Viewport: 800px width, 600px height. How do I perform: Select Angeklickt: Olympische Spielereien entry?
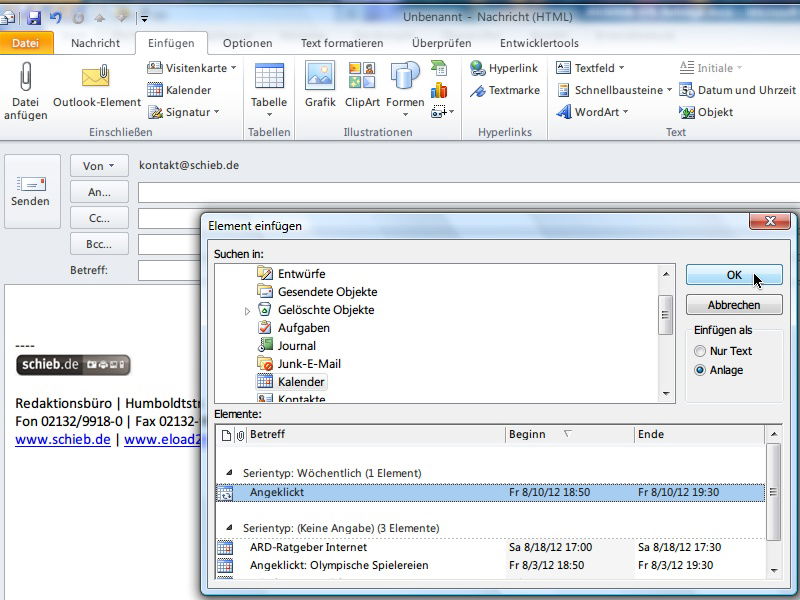coord(490,565)
